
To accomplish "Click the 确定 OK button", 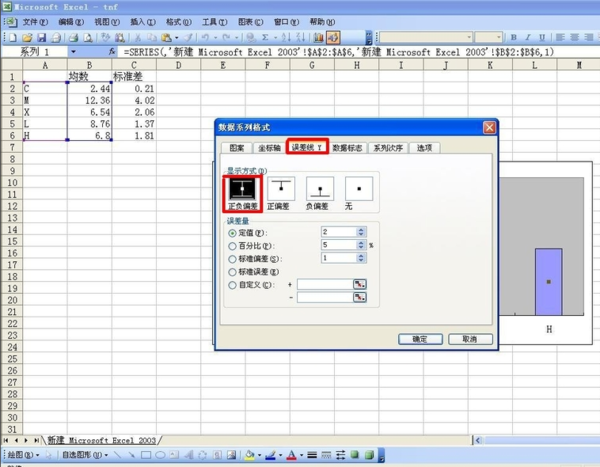I will click(x=420, y=339).
